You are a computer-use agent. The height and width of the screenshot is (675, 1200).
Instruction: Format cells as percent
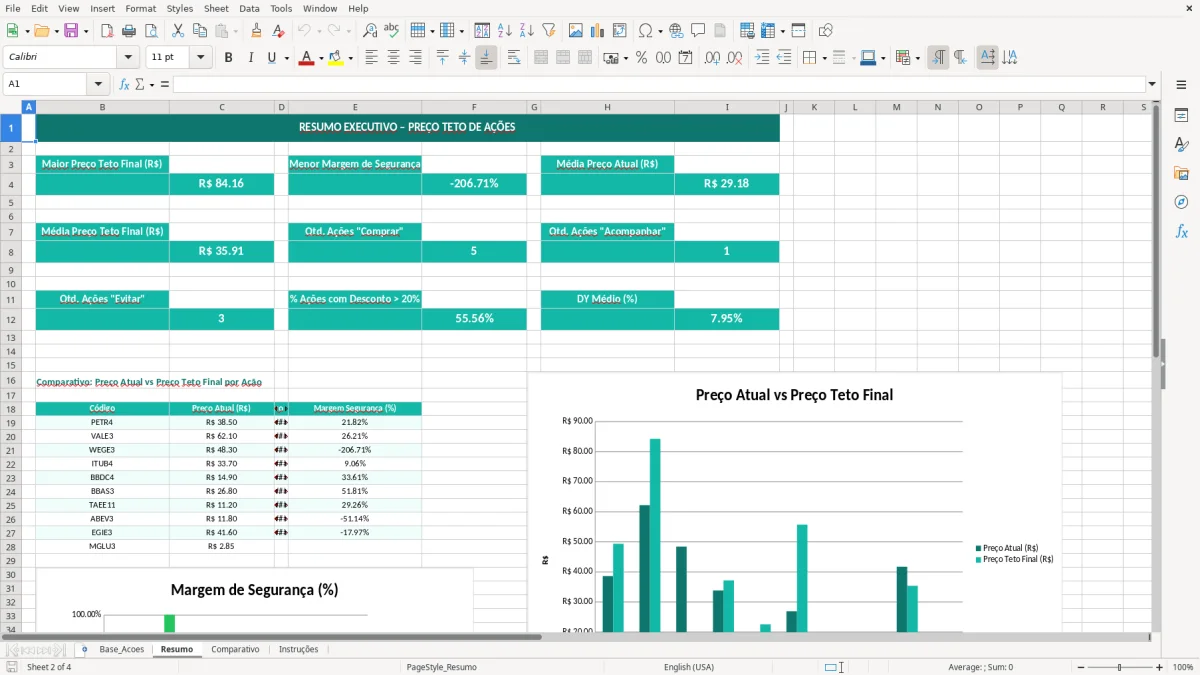coord(641,58)
